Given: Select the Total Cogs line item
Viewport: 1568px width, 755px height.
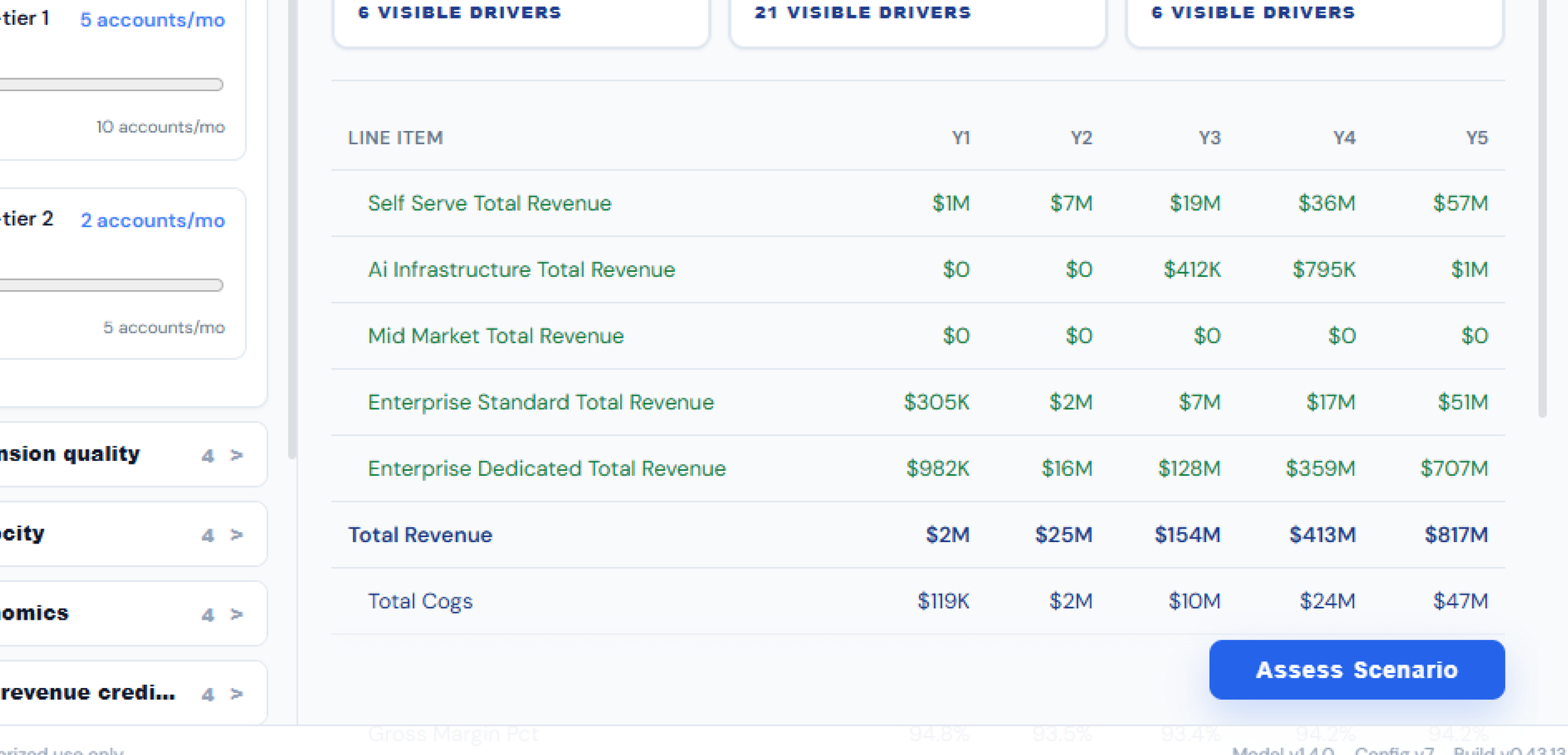Looking at the screenshot, I should coord(918,600).
